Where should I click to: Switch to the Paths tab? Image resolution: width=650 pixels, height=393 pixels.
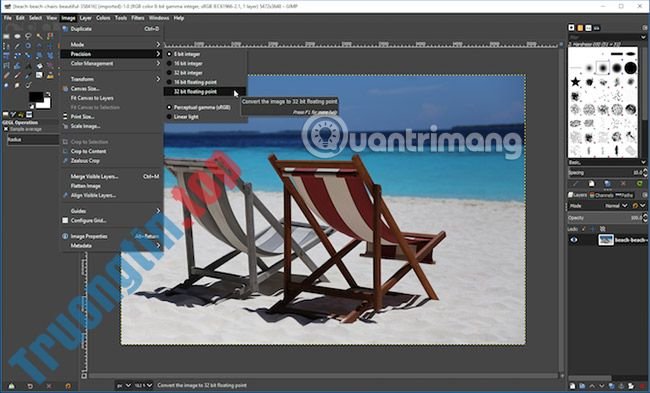point(624,195)
